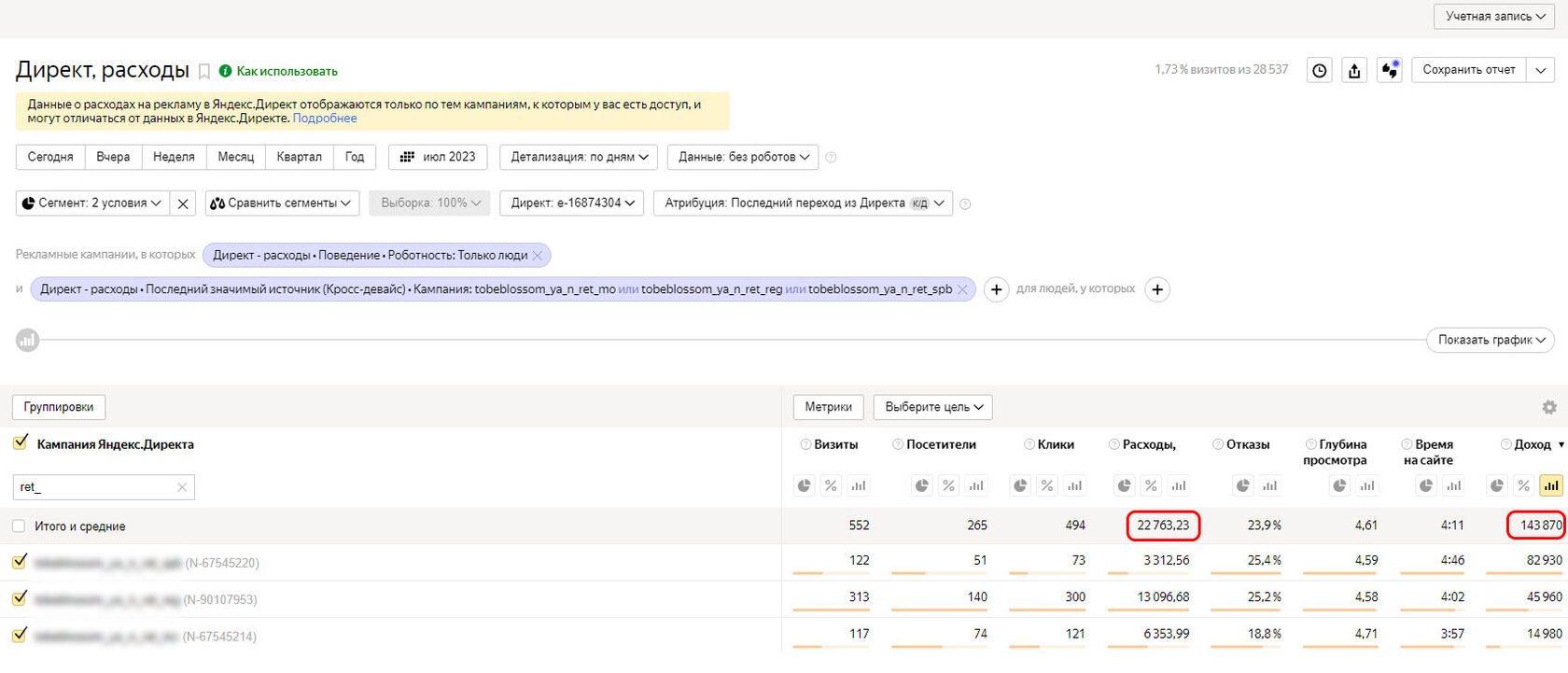Select percent icon under Посетители
The width and height of the screenshot is (1568, 673).
[948, 486]
